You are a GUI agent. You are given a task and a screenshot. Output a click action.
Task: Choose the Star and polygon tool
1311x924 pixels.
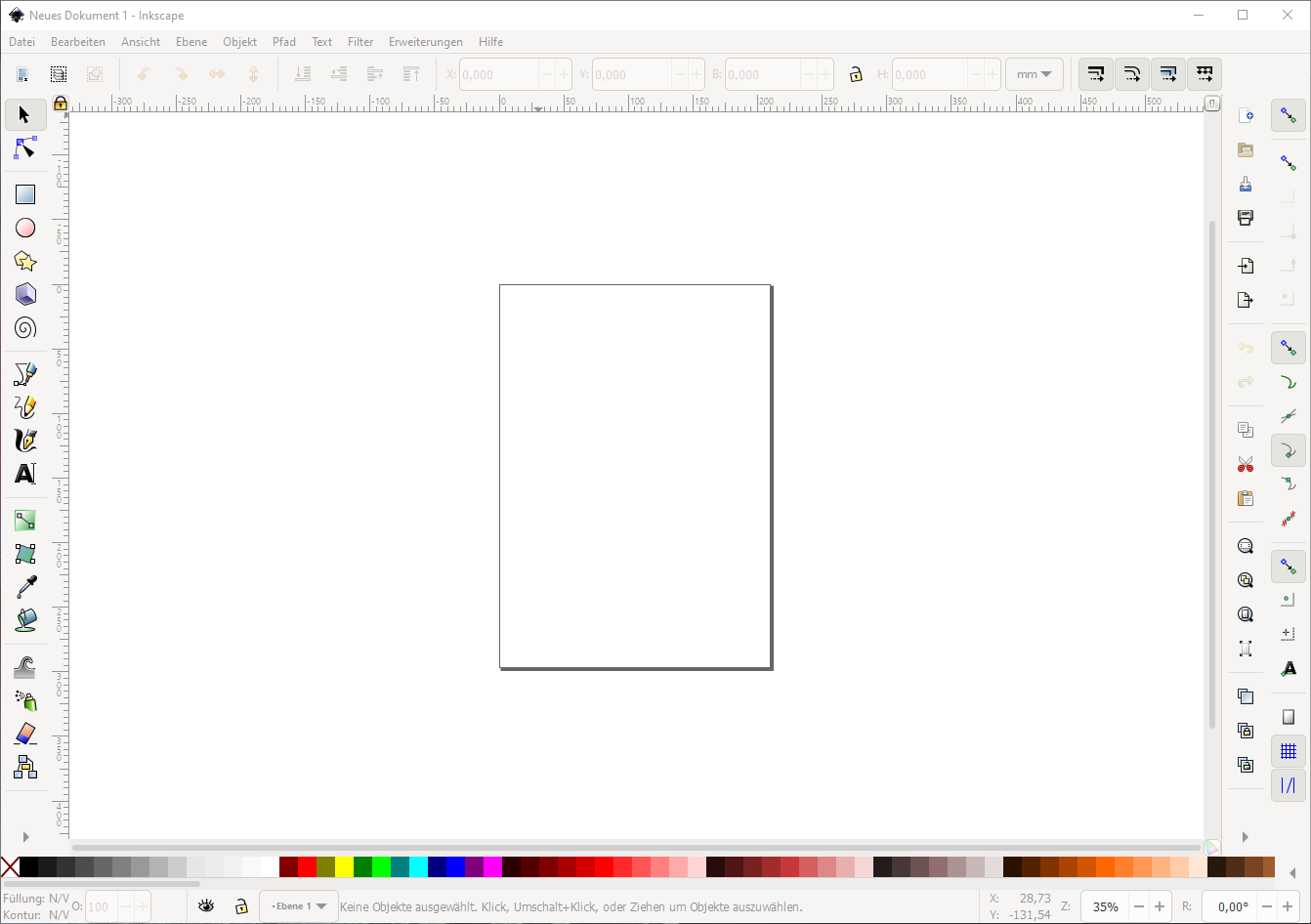coord(25,261)
